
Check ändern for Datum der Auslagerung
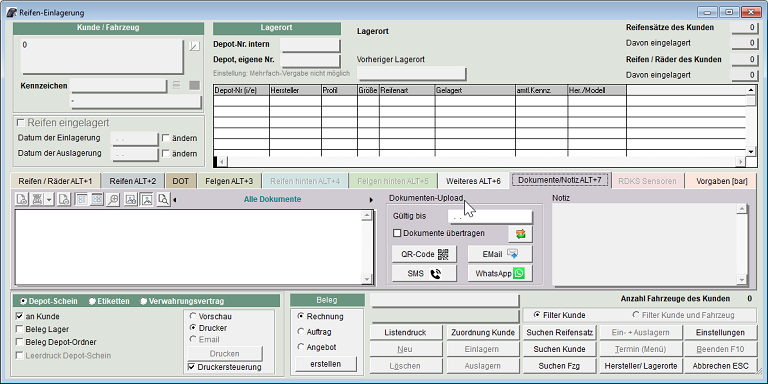pos(166,154)
